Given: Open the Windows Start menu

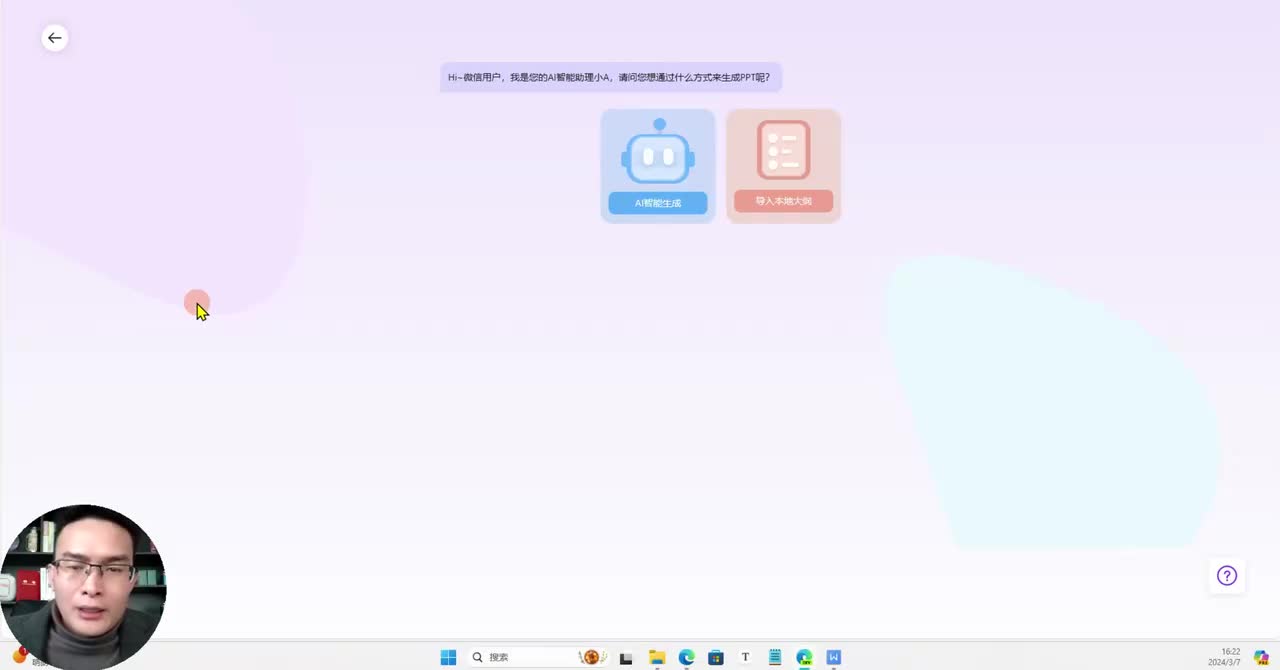Looking at the screenshot, I should [x=448, y=657].
